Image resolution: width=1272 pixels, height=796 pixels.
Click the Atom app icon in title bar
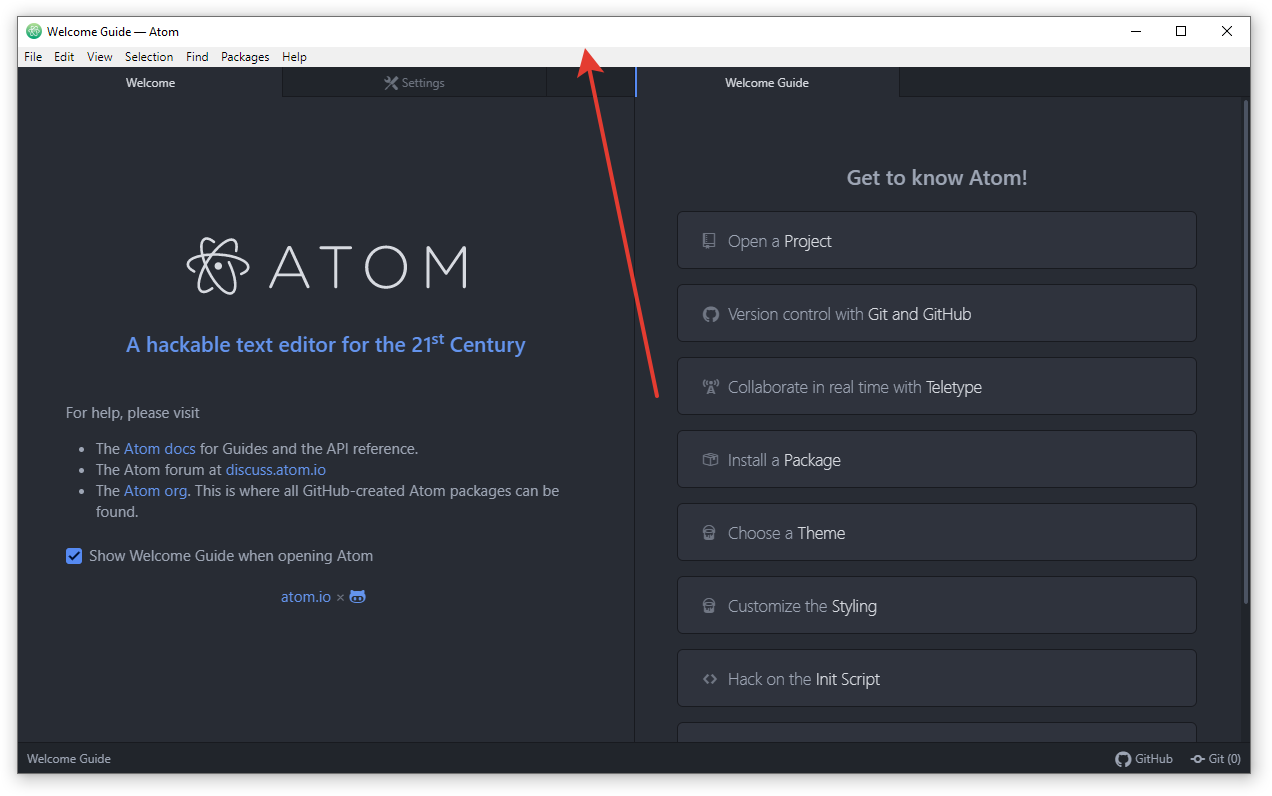pyautogui.click(x=34, y=31)
